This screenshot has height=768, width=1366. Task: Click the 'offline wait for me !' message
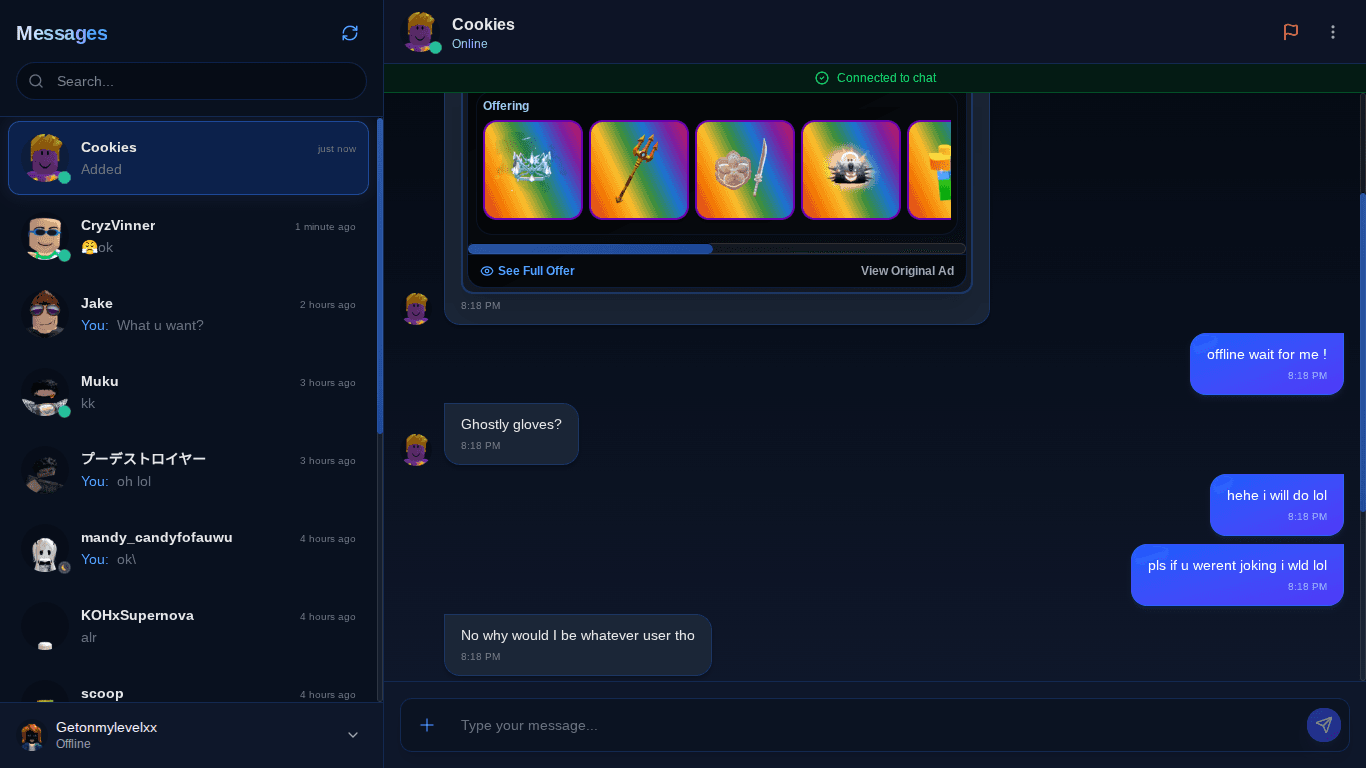[x=1267, y=364]
